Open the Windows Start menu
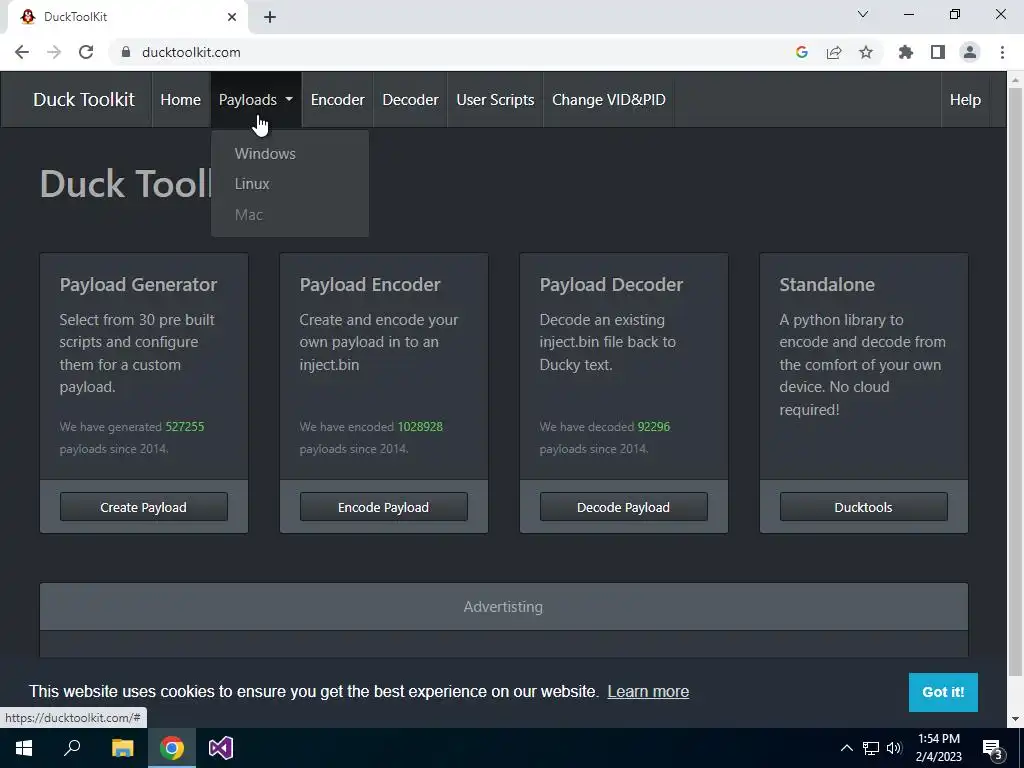Screen dimensions: 1024x768 (x=24, y=748)
